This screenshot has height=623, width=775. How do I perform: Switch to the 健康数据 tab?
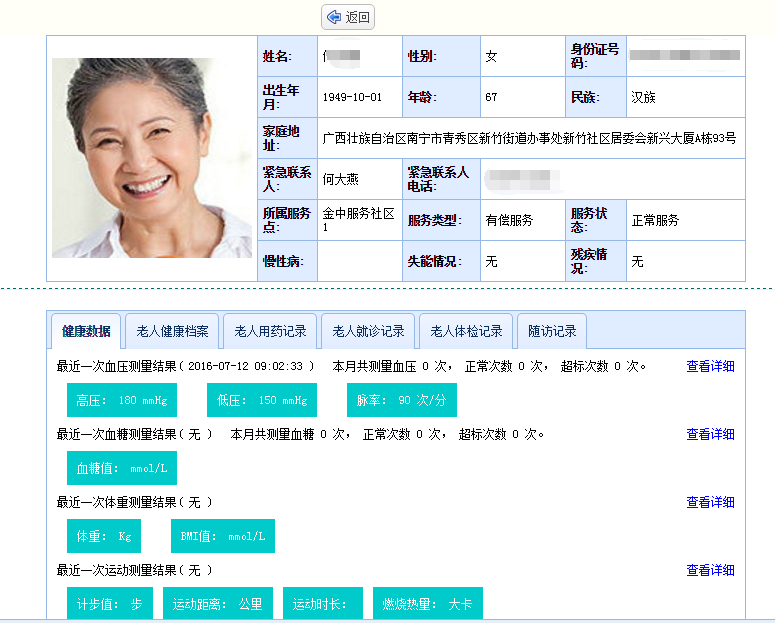(x=86, y=331)
